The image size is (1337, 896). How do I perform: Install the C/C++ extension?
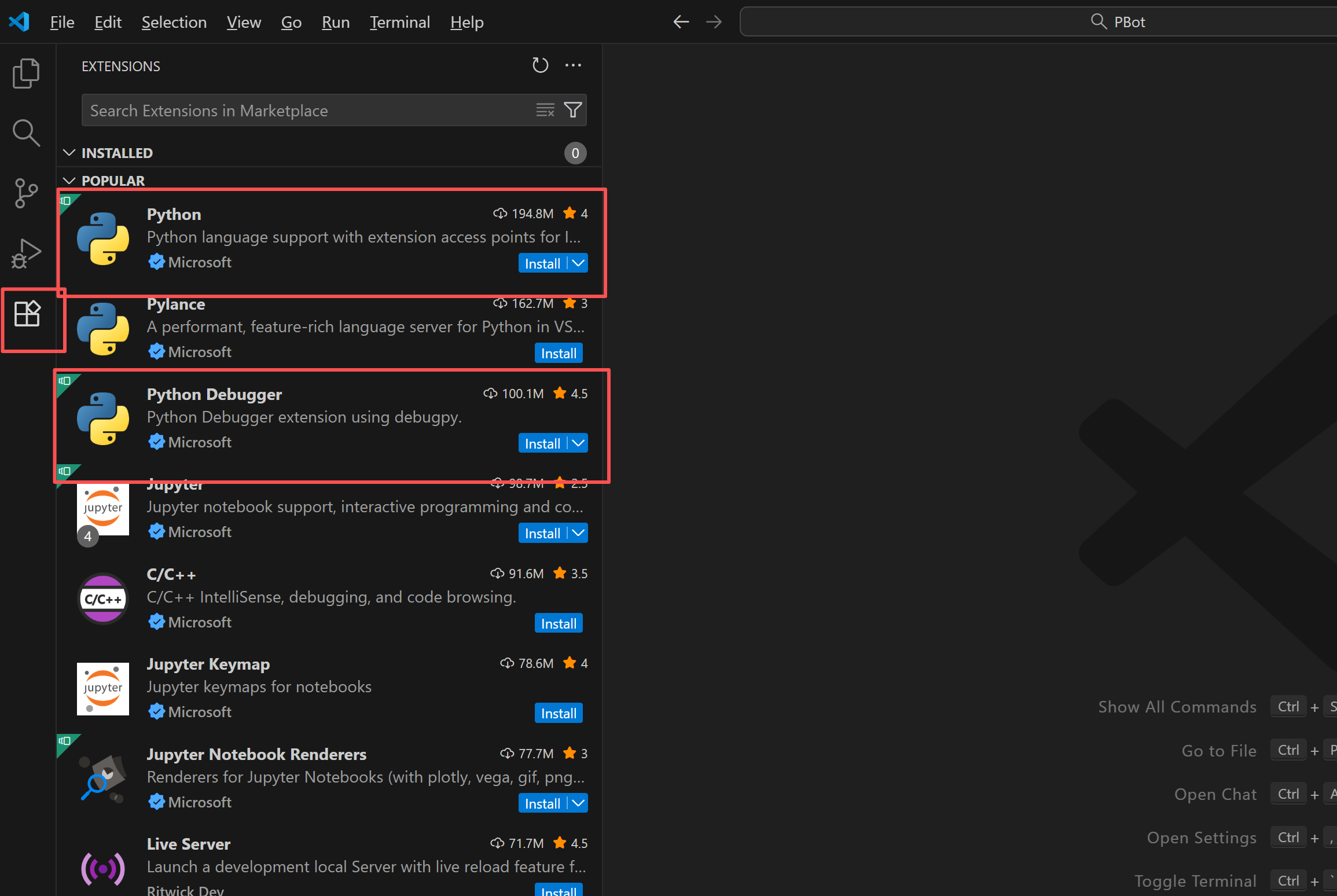tap(558, 623)
